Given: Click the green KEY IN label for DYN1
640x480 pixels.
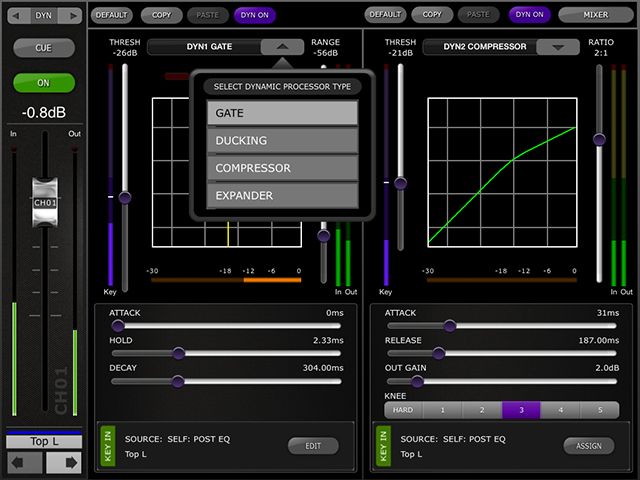Looking at the screenshot, I should [107, 446].
